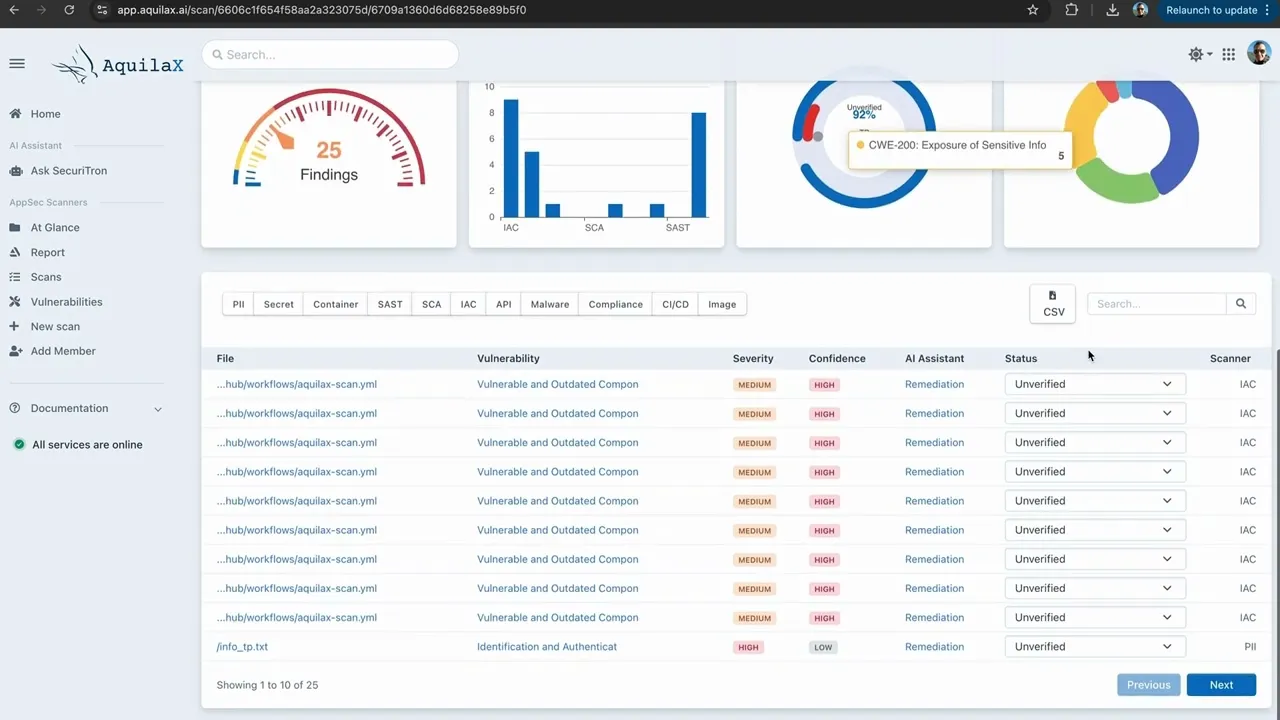This screenshot has height=720, width=1280.
Task: Open the user profile avatar
Action: click(1259, 54)
